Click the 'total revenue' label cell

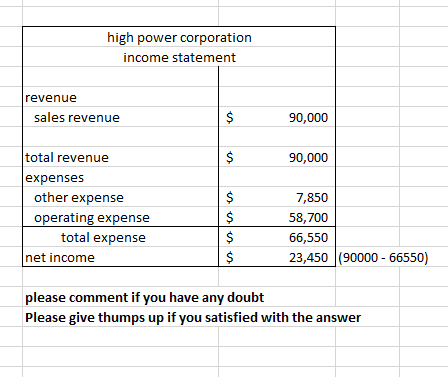[121, 157]
